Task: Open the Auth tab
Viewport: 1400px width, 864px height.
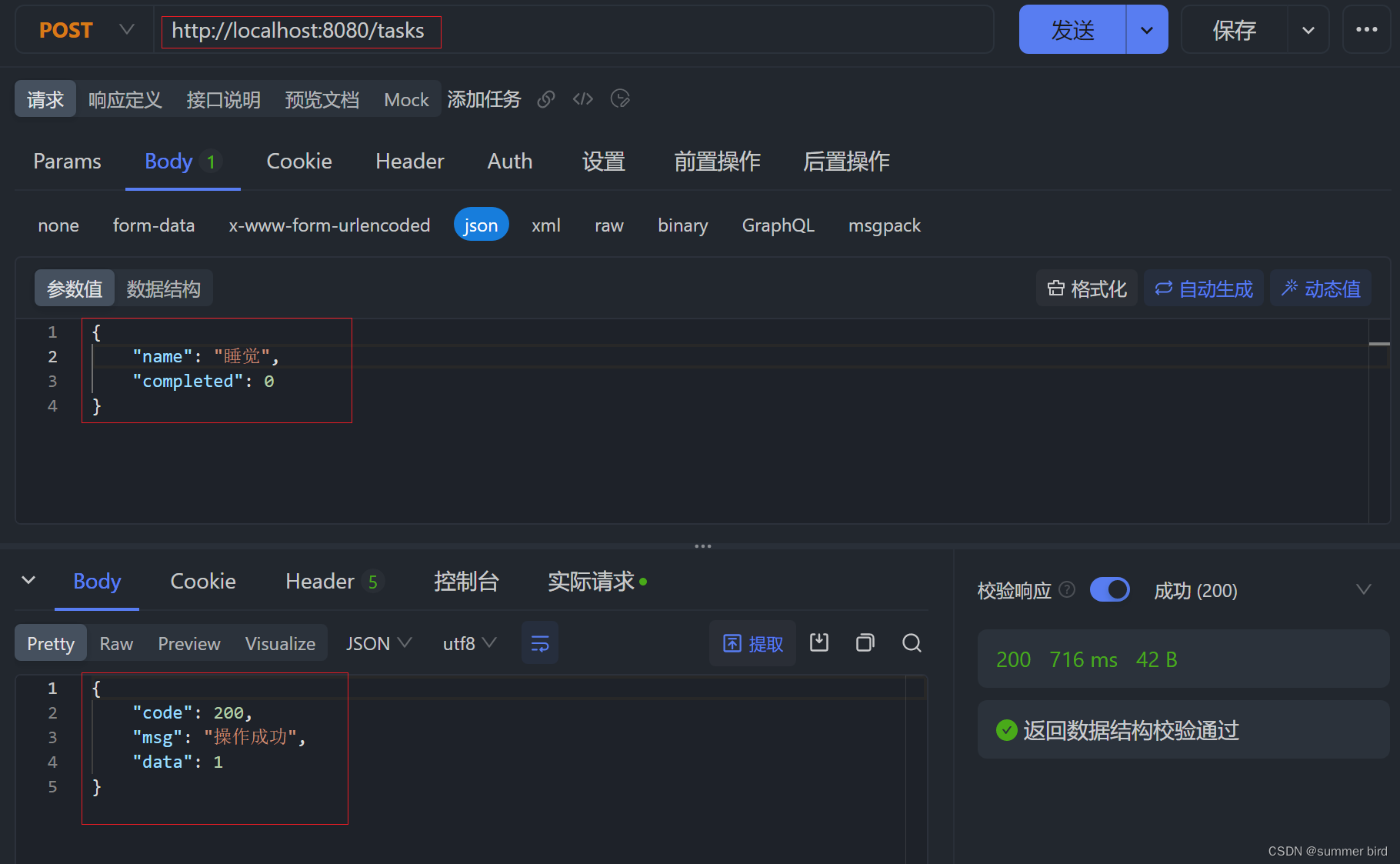Action: click(x=510, y=162)
